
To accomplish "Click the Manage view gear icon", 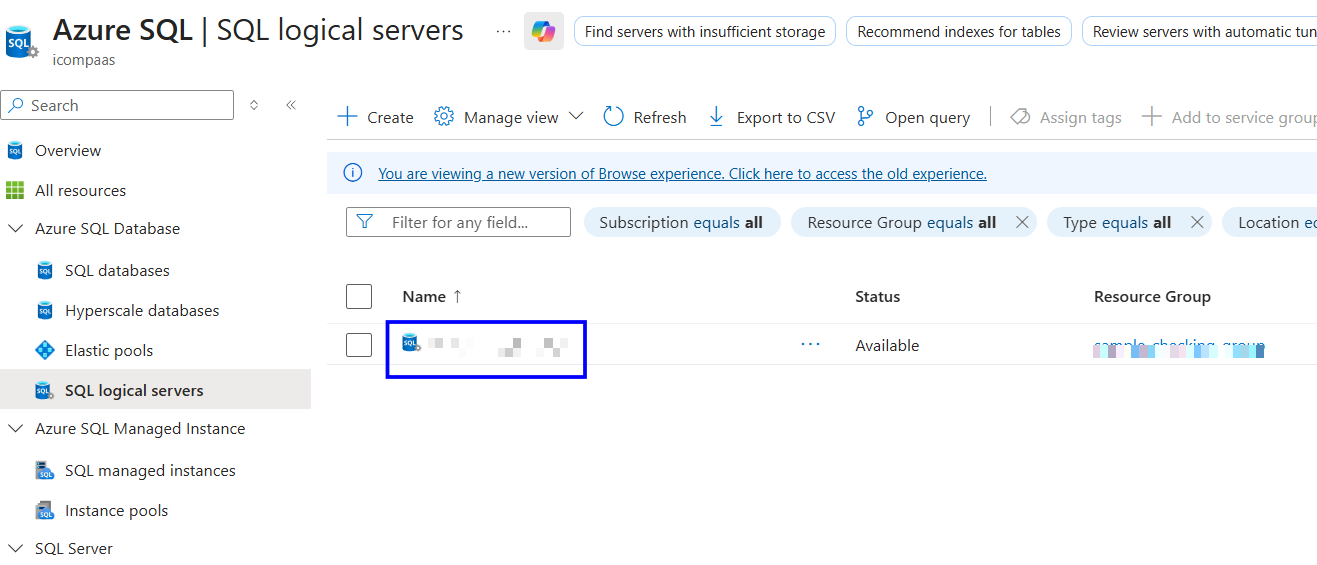I will click(444, 117).
